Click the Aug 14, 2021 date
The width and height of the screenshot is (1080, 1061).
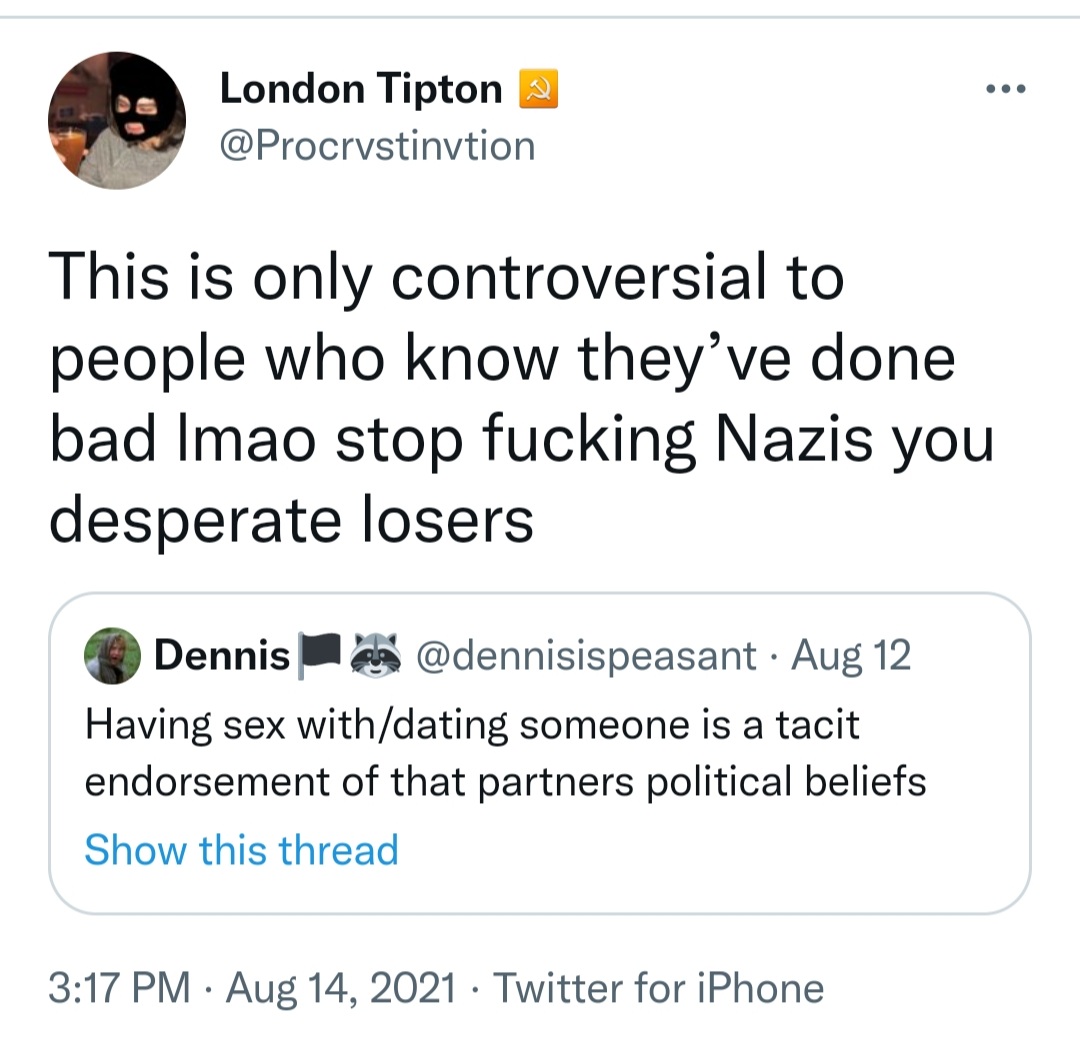[x=341, y=988]
